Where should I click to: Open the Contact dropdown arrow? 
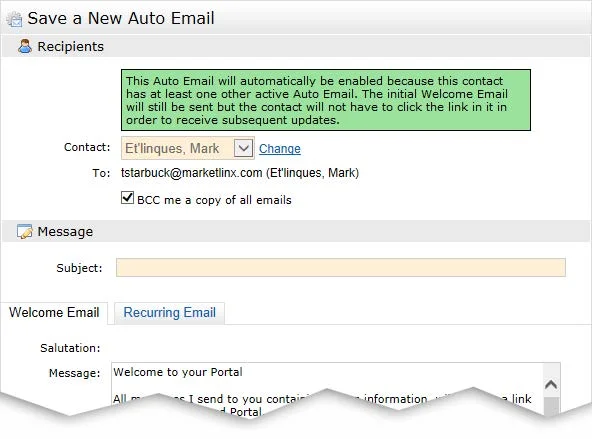243,148
